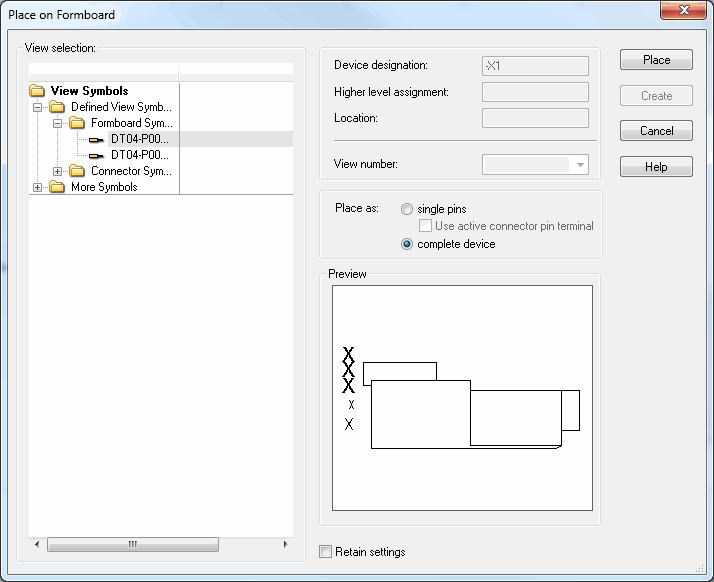The width and height of the screenshot is (714, 582).
Task: Click the second DT04-P00 connector symbol icon
Action: (x=96, y=155)
